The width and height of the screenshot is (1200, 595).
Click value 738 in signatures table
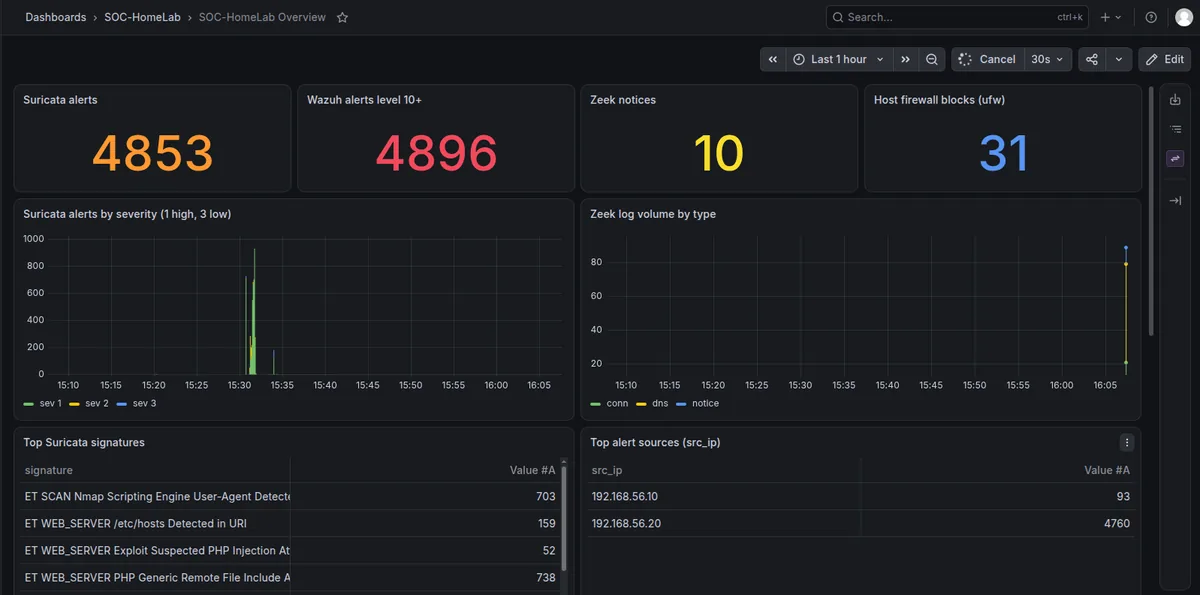[x=545, y=577]
